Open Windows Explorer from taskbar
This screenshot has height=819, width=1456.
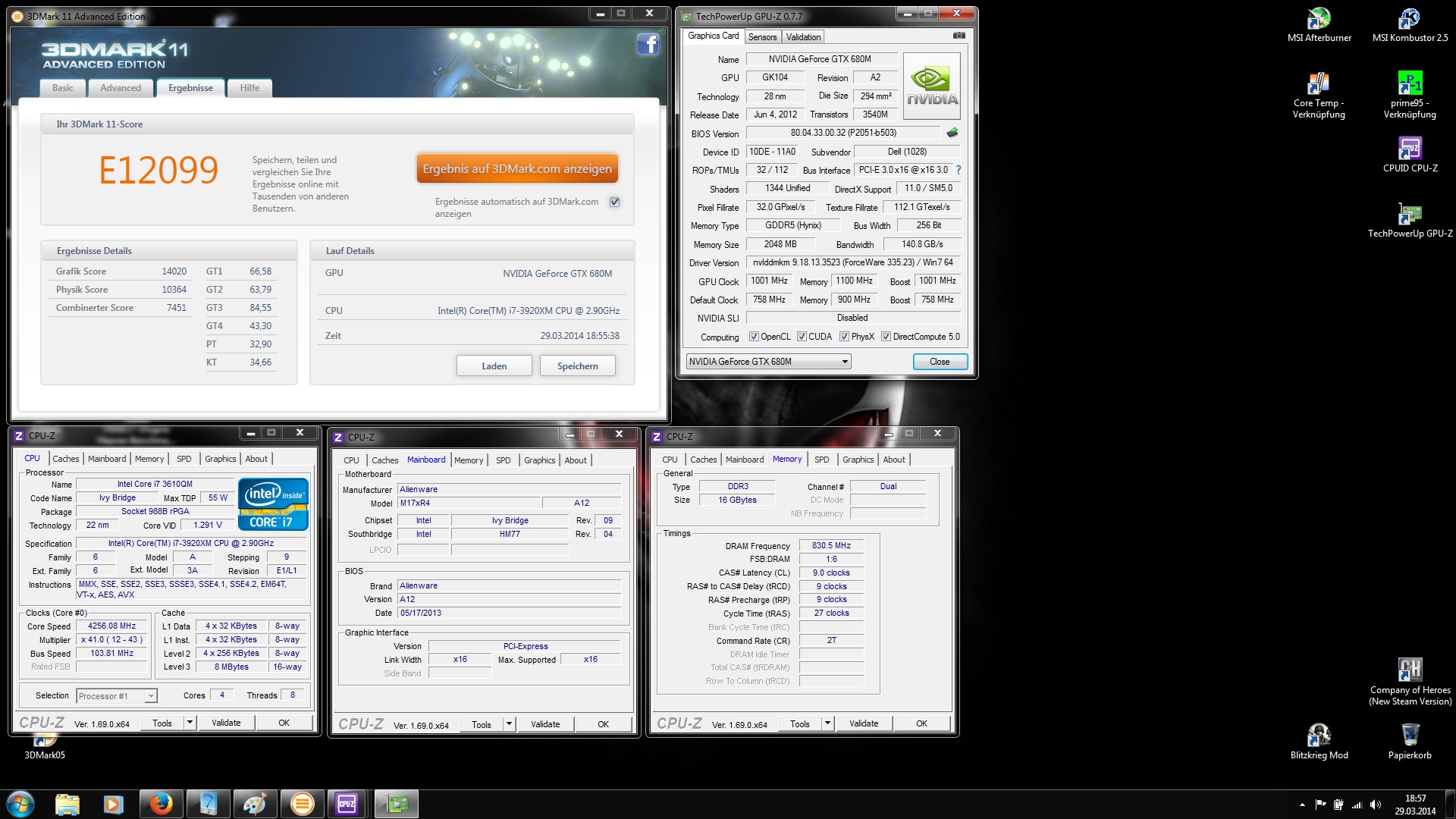pos(67,804)
